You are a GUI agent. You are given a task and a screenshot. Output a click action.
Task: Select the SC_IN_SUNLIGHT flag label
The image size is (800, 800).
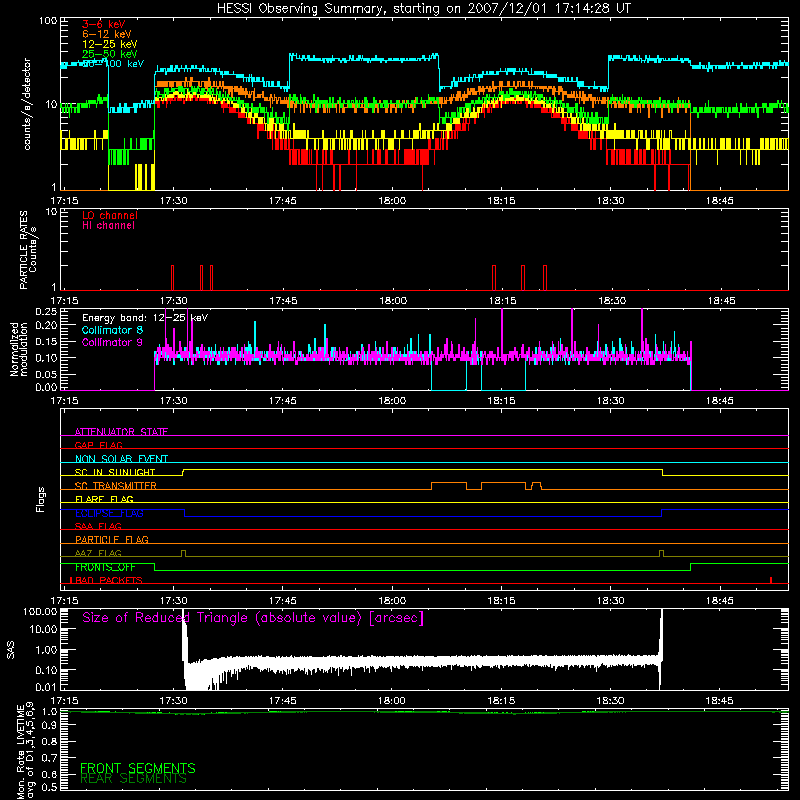(115, 472)
